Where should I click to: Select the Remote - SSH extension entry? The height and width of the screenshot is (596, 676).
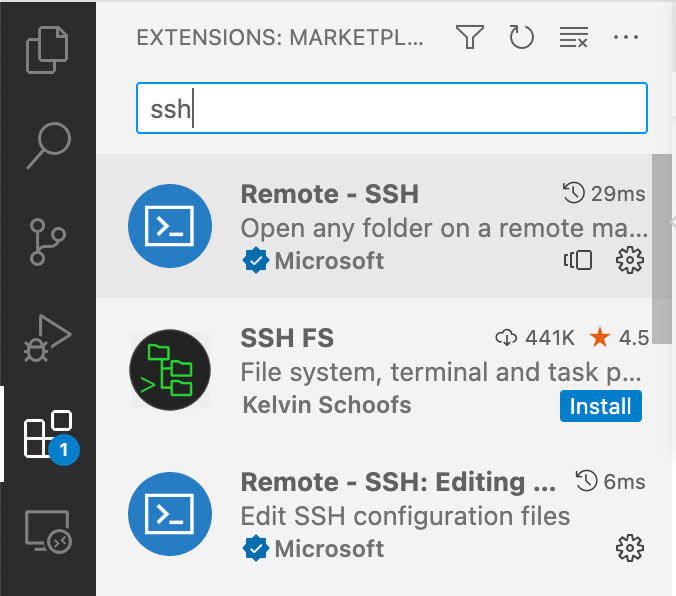pyautogui.click(x=374, y=226)
